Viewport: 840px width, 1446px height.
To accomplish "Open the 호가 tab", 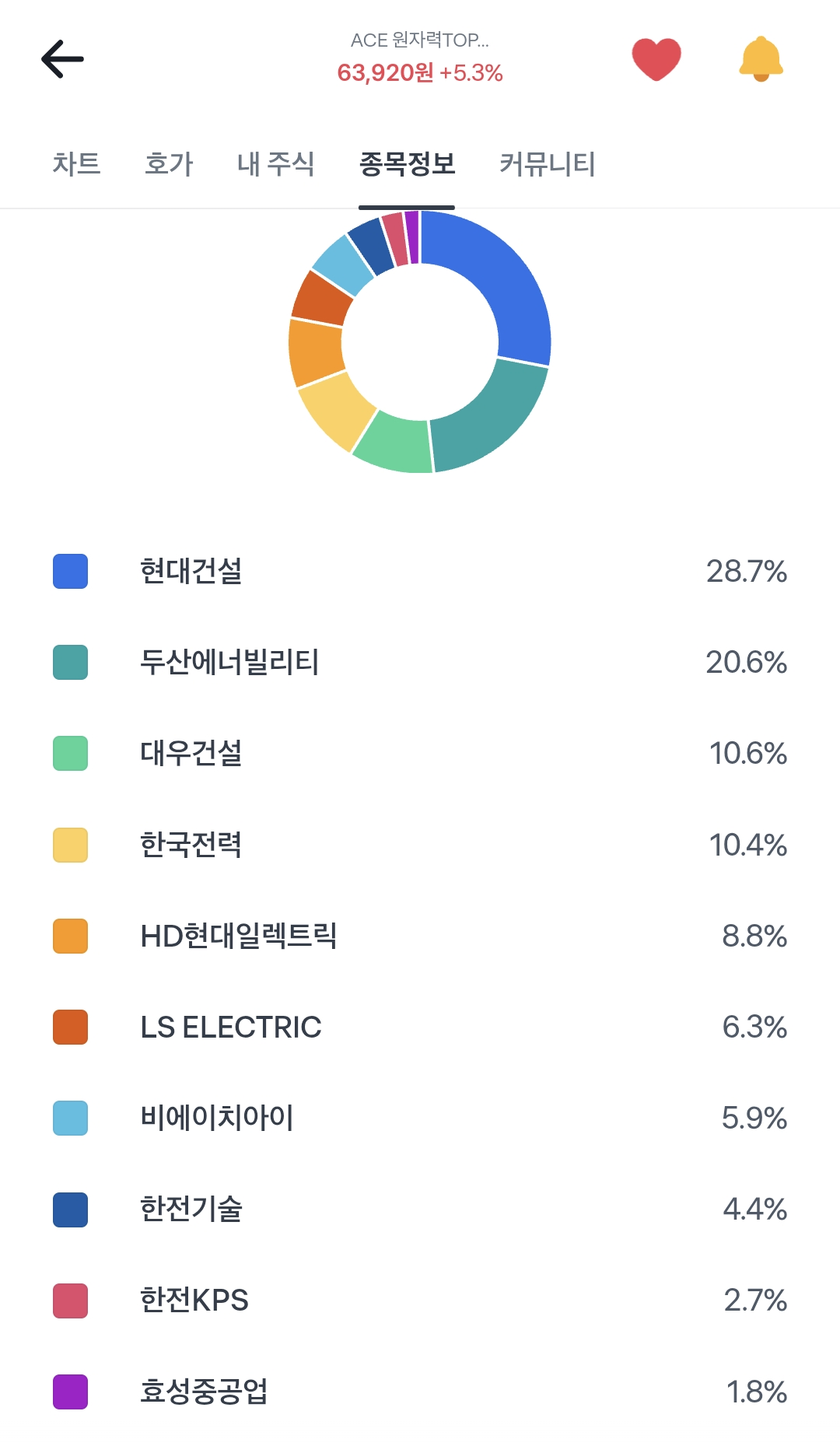I will (169, 164).
